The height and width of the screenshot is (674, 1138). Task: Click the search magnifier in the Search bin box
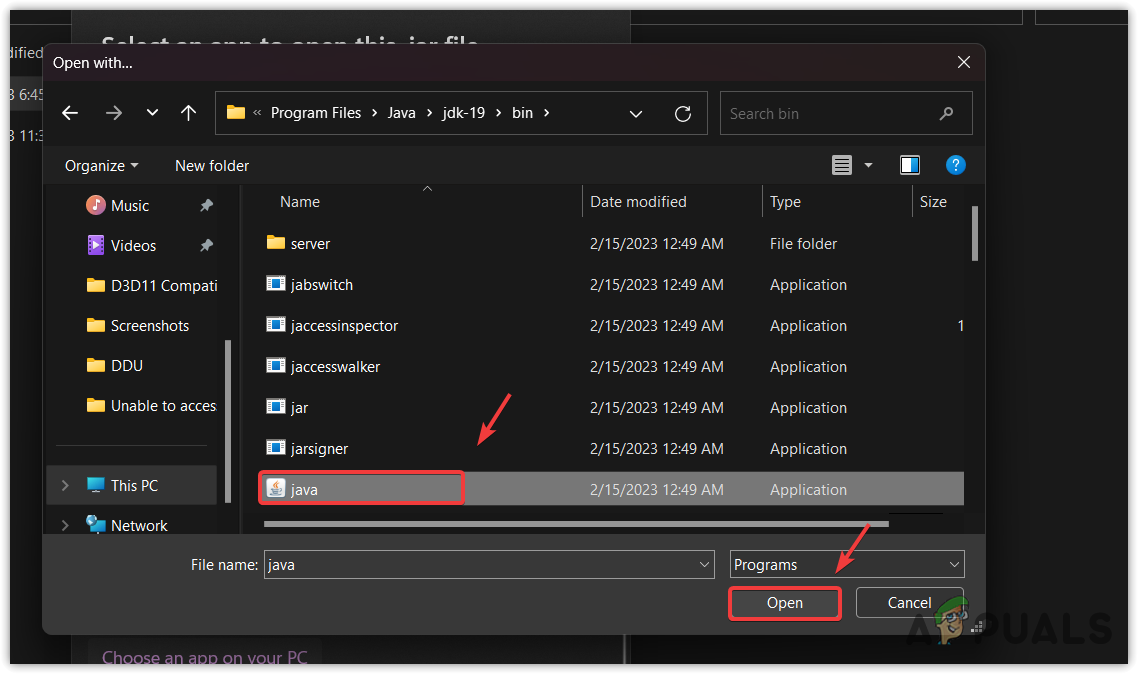tap(946, 113)
